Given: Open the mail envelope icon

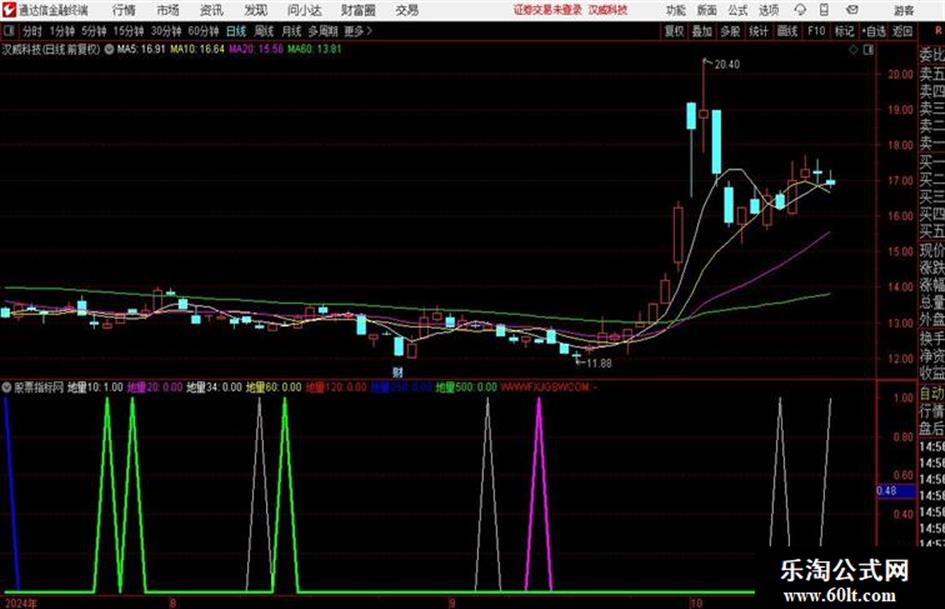Looking at the screenshot, I should tap(852, 10).
